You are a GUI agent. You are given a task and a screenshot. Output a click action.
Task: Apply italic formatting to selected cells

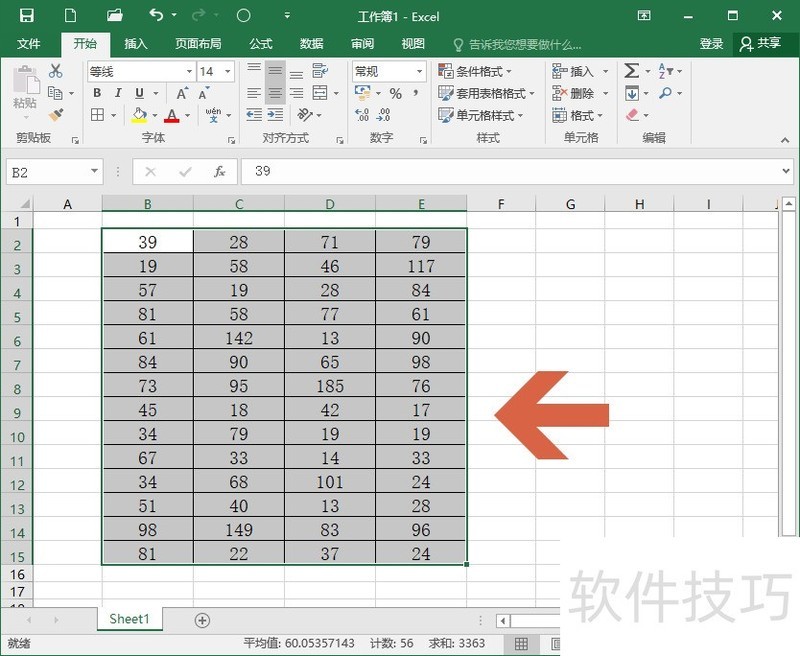tap(117, 92)
